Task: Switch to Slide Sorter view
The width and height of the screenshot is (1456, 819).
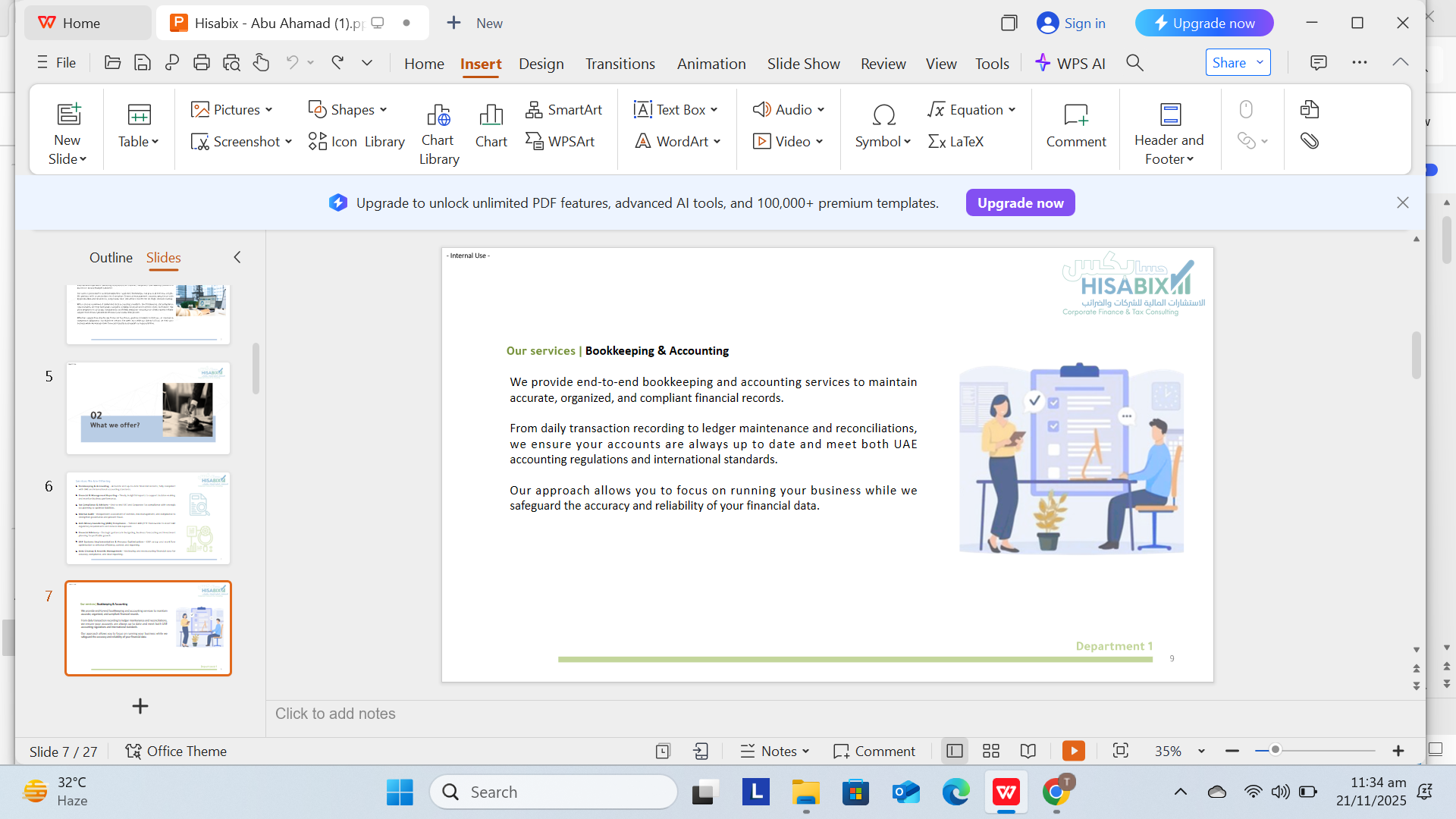Action: [991, 751]
